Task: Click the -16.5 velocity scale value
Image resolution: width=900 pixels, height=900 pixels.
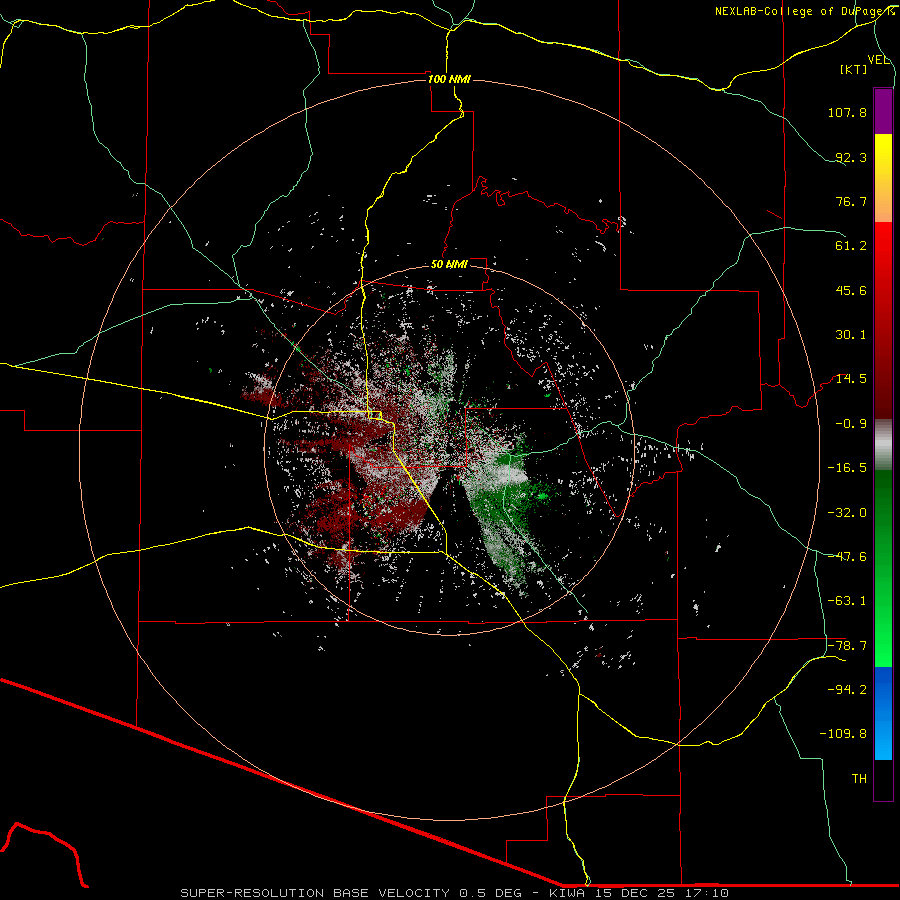Action: [847, 468]
